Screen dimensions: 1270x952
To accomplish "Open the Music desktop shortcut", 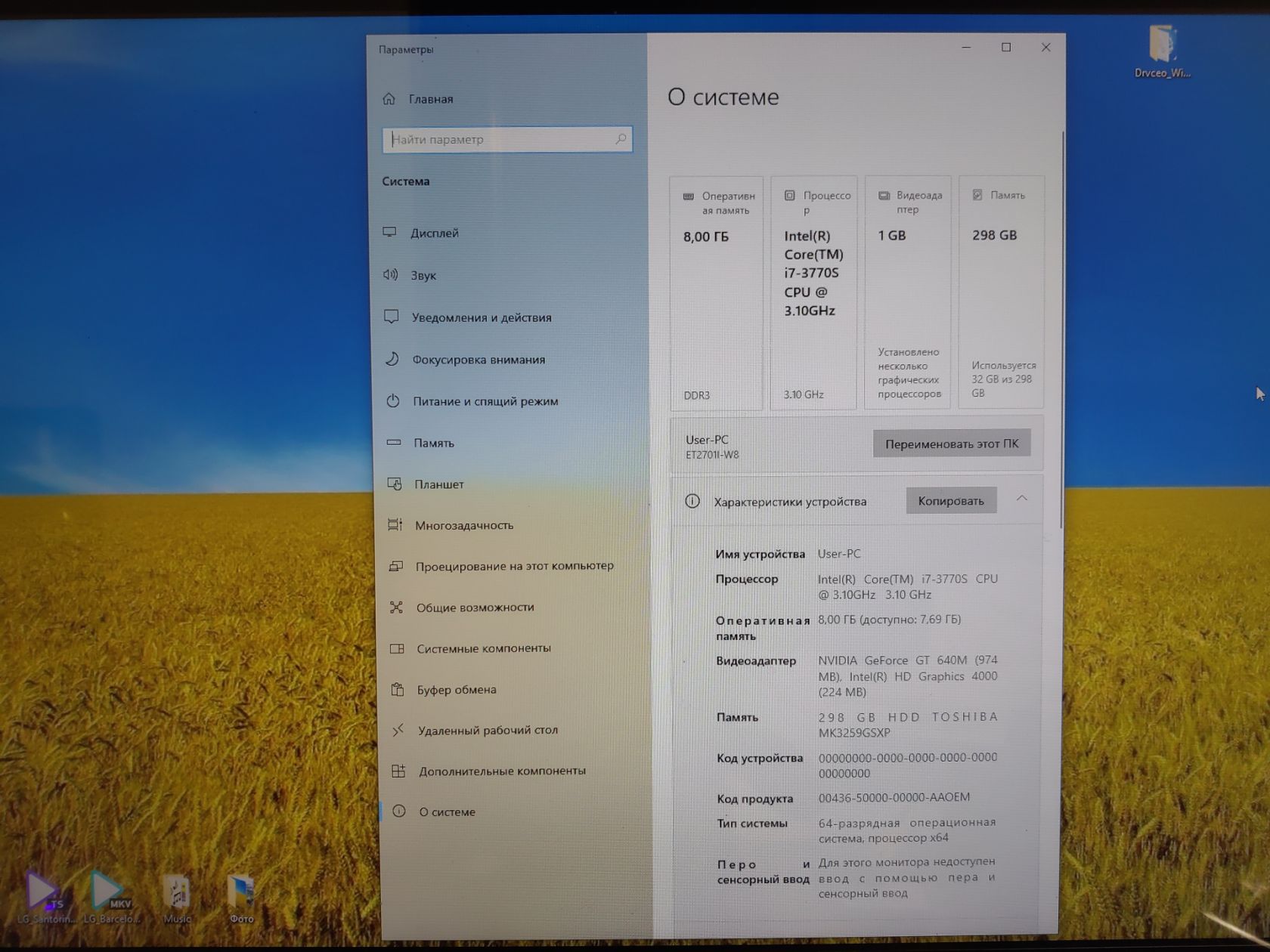I will pos(177,898).
